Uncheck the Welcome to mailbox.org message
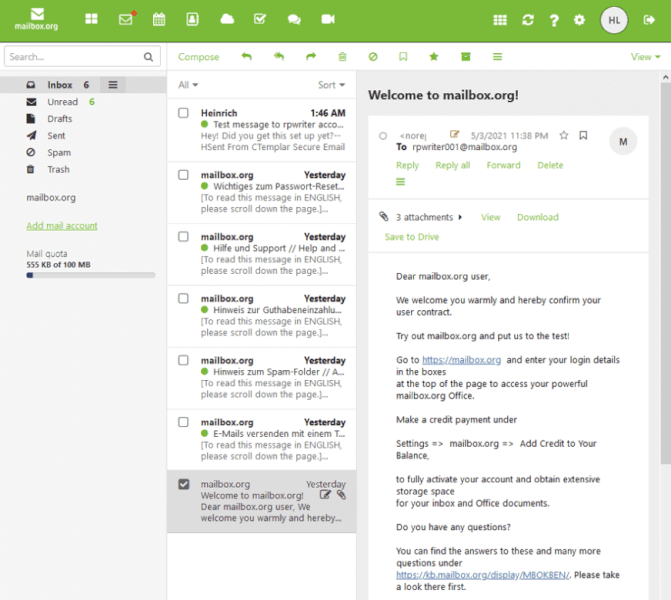This screenshot has width=671, height=600. [x=184, y=484]
